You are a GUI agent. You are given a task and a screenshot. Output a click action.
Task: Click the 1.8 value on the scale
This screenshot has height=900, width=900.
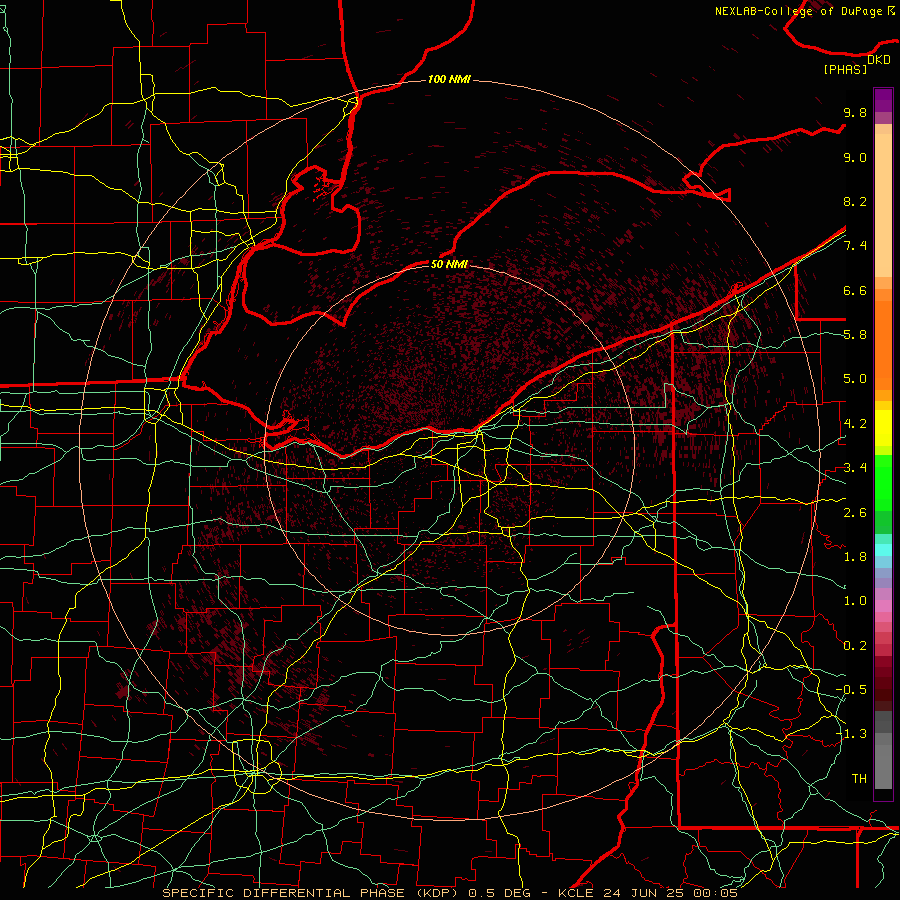(x=855, y=557)
